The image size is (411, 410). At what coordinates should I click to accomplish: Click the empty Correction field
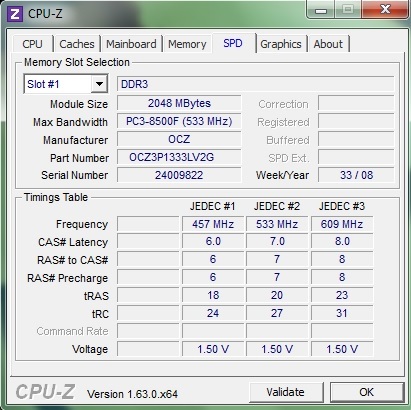coord(356,103)
